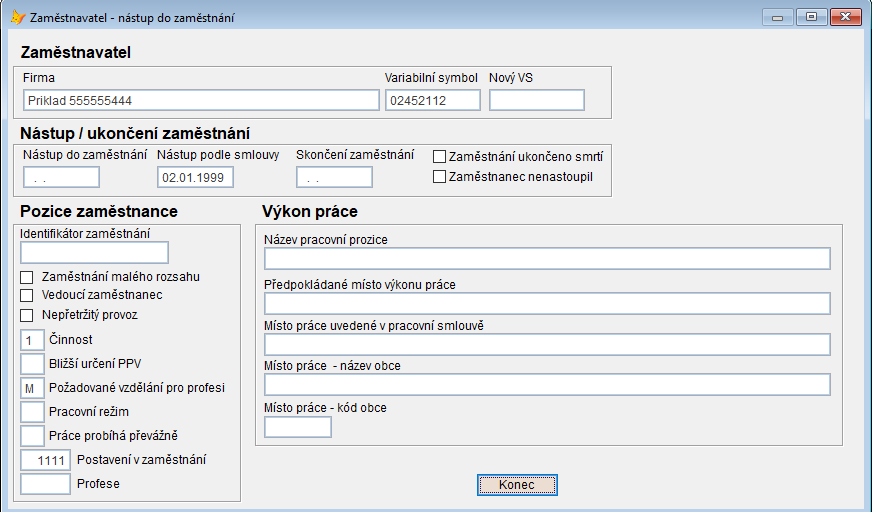
Task: Click the 'Místo práce - kód obce' field
Action: click(x=298, y=428)
